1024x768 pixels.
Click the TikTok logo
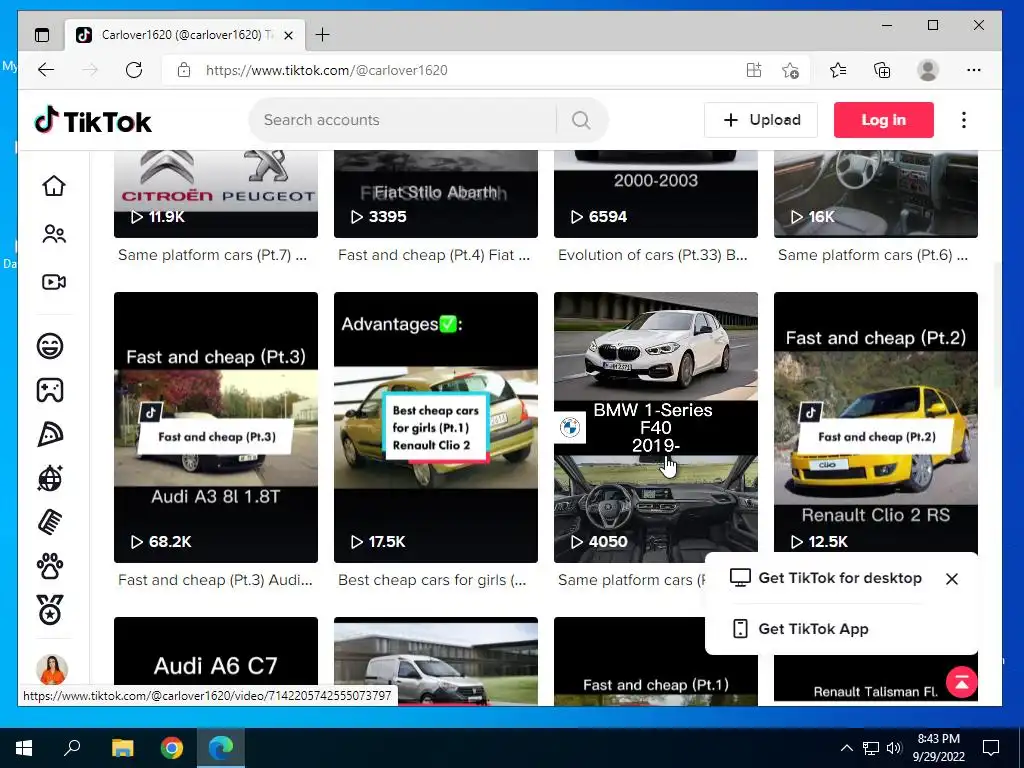pos(93,120)
